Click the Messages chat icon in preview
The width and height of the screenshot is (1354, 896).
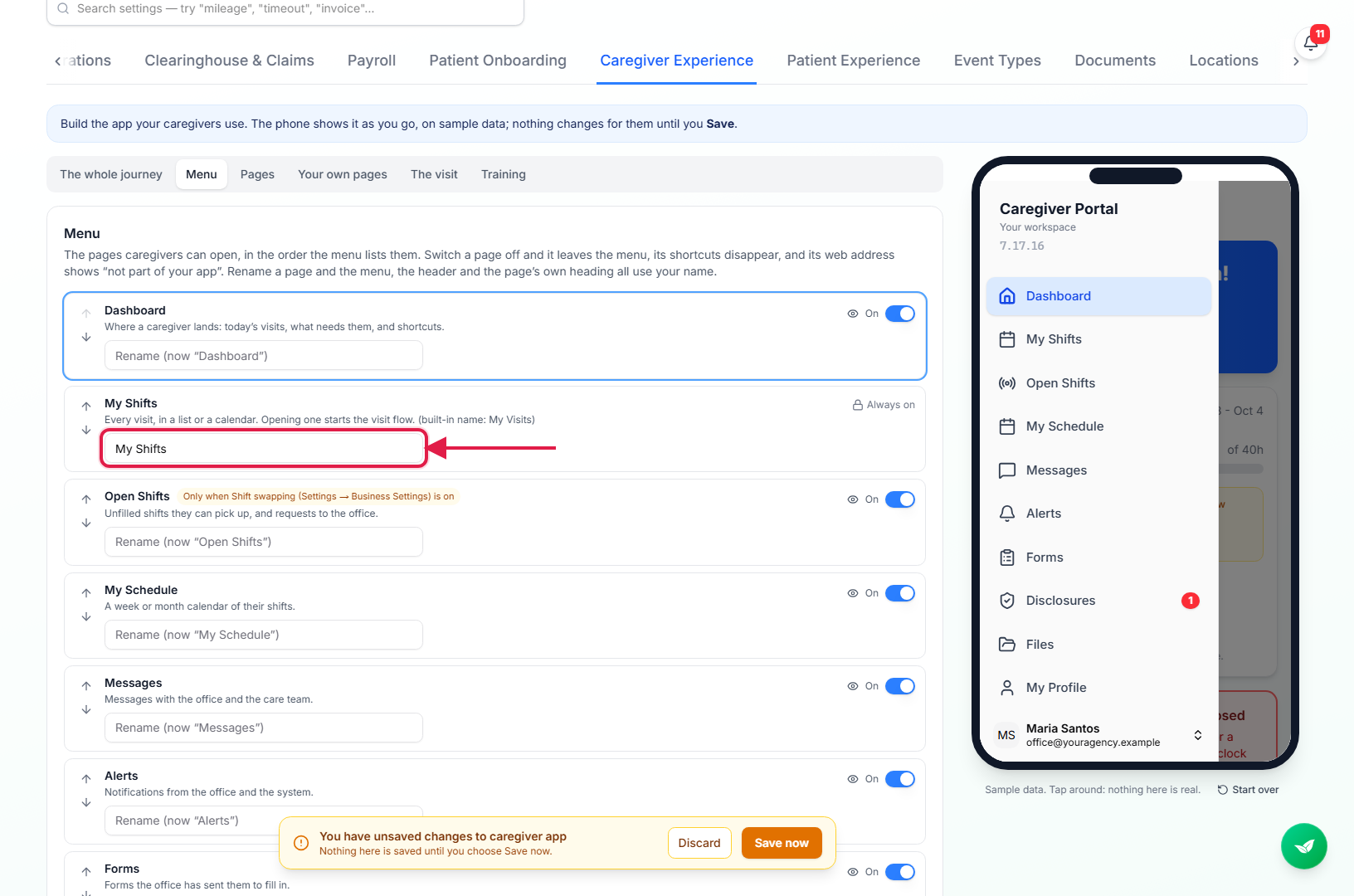click(1007, 470)
